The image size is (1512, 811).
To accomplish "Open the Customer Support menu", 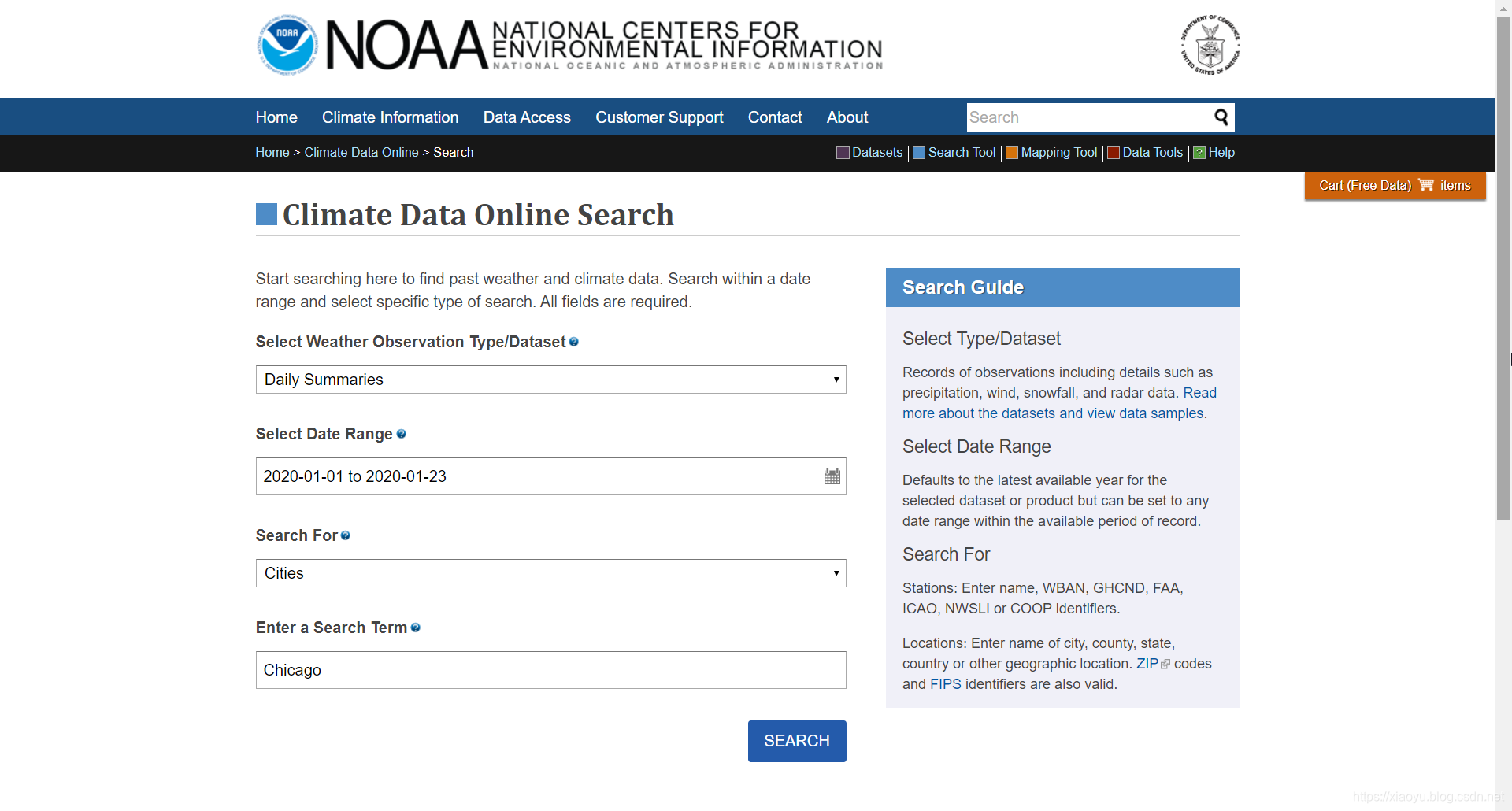I will [659, 117].
